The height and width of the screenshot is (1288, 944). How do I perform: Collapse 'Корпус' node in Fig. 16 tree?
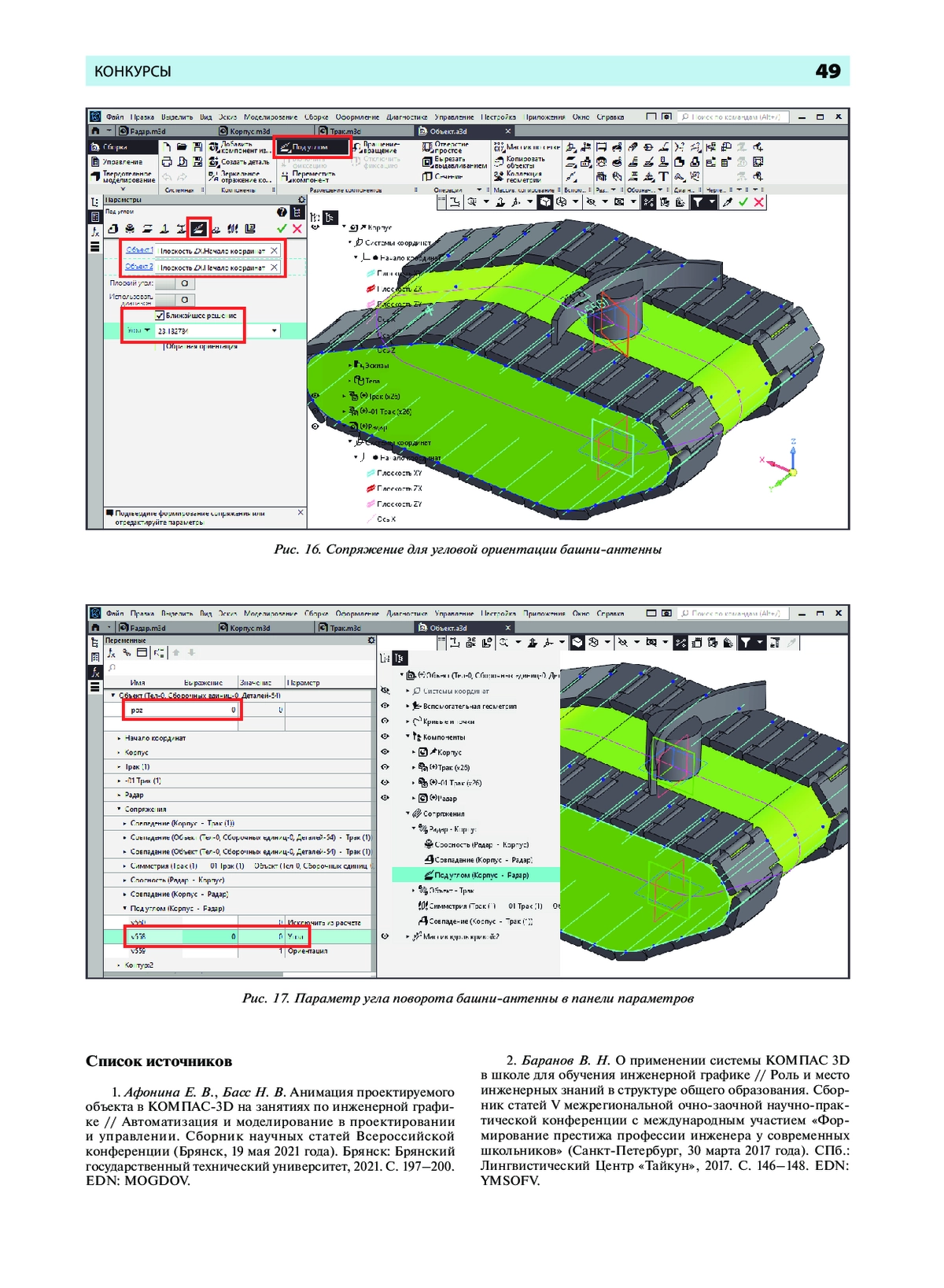coord(344,227)
